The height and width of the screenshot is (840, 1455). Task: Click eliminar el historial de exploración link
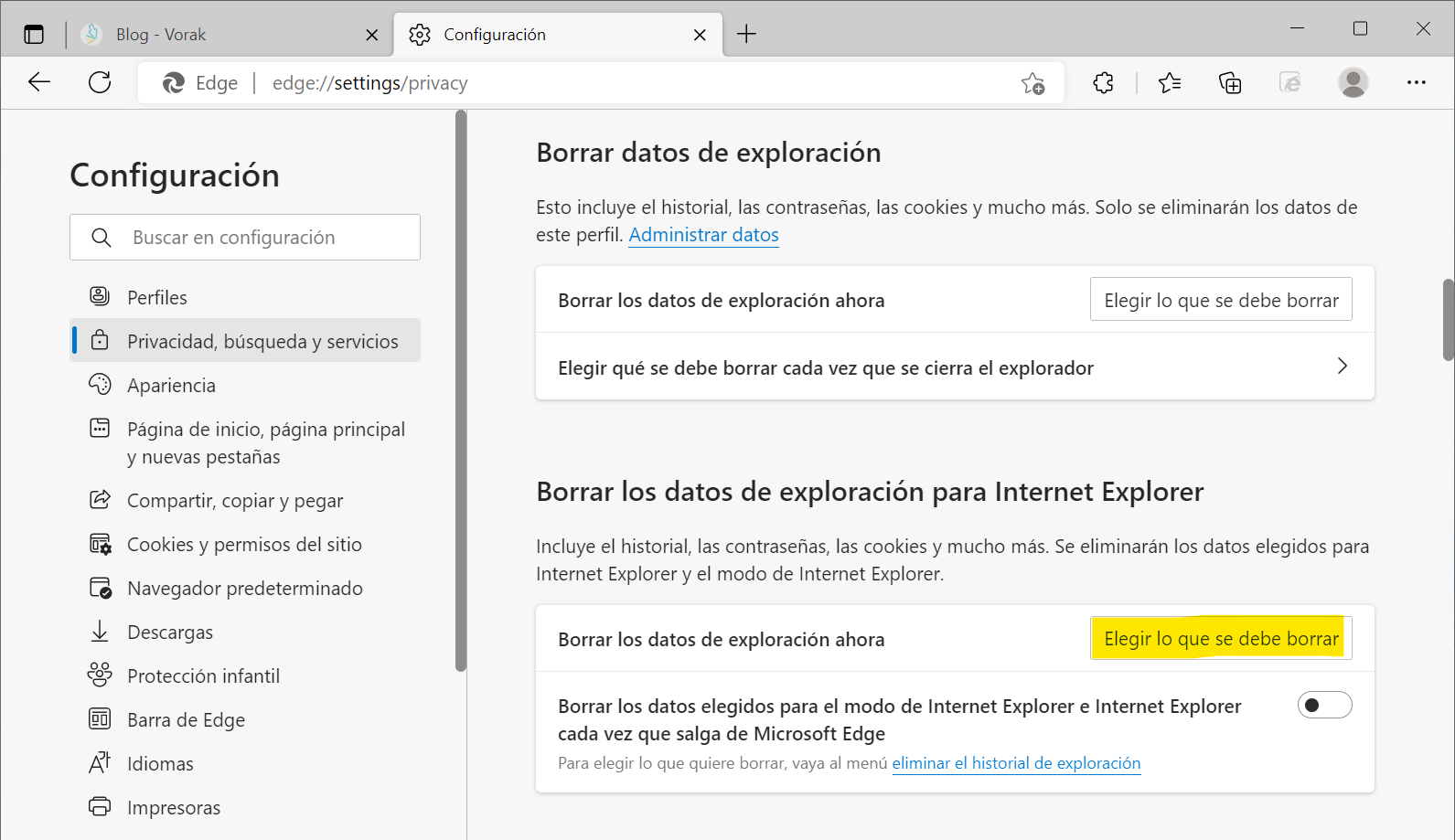click(1016, 763)
